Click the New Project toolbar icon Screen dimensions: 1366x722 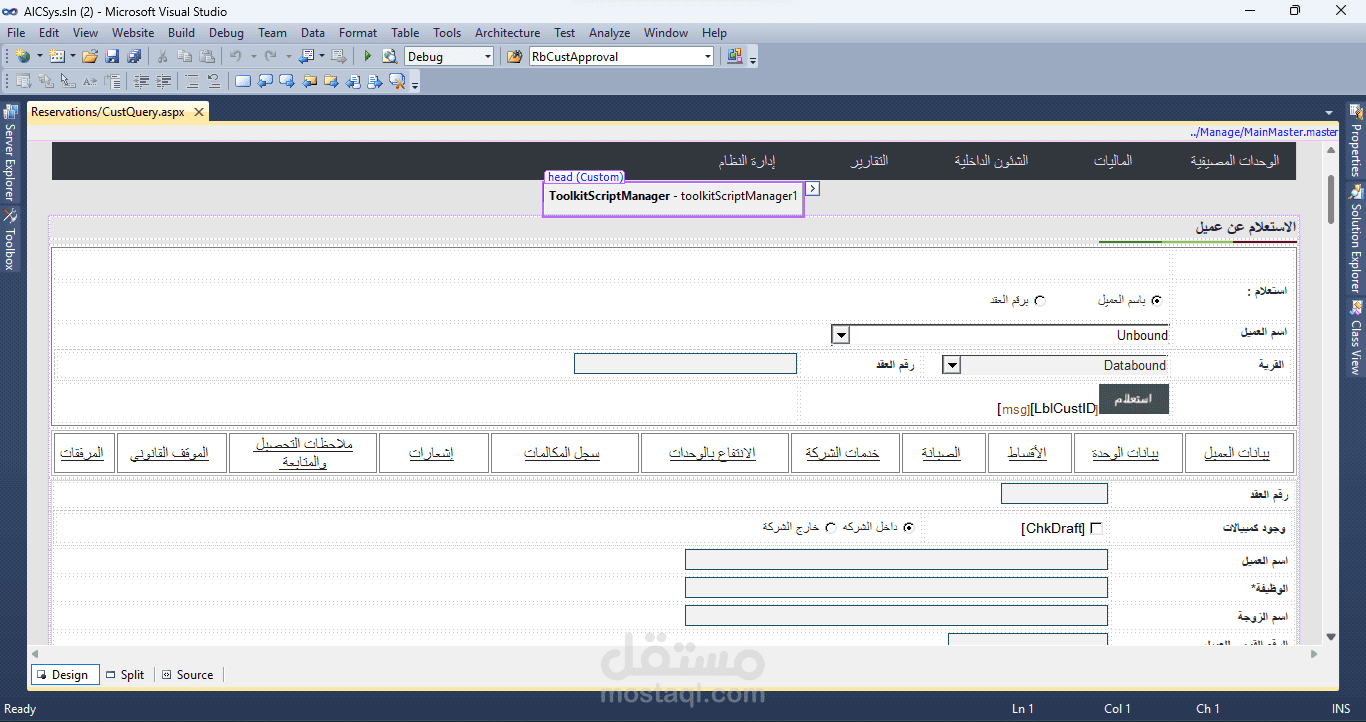pyautogui.click(x=23, y=56)
